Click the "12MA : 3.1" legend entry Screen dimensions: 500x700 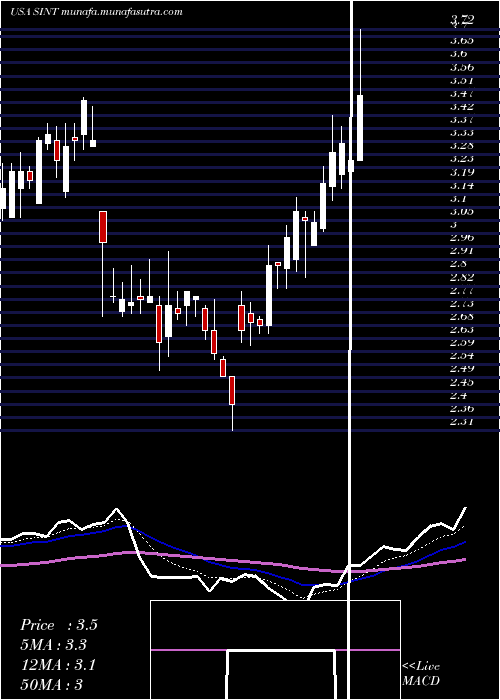coord(57,665)
